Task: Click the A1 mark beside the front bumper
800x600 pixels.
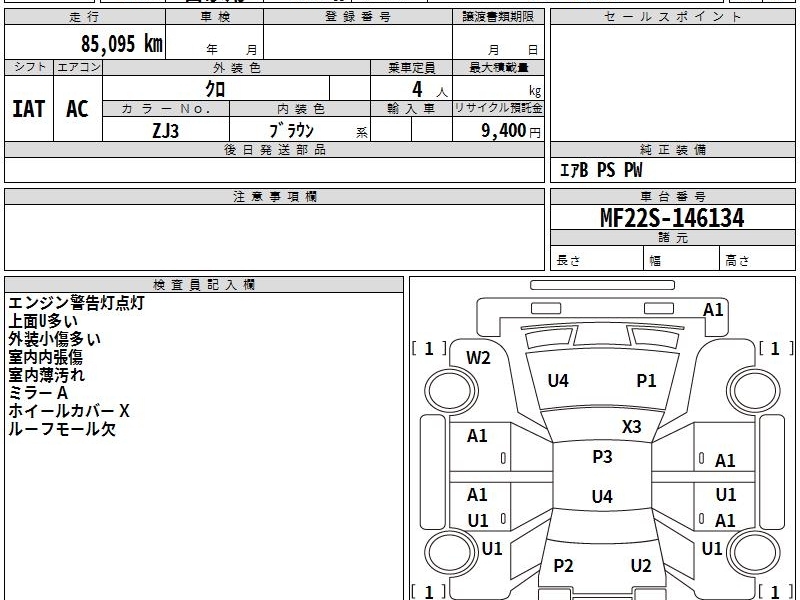Action: 713,310
